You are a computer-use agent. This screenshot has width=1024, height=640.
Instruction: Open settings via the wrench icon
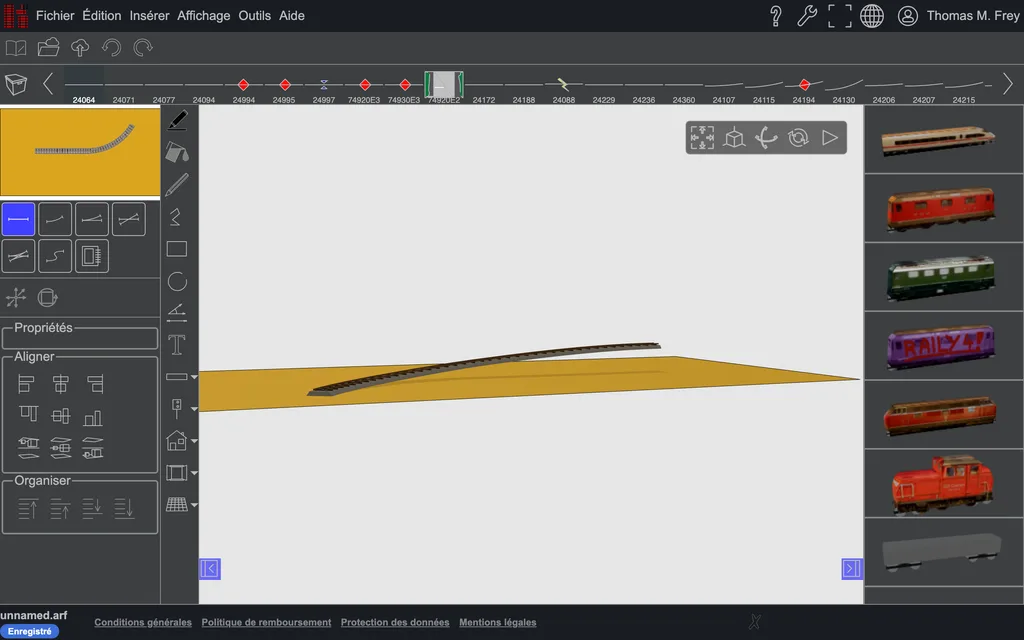tap(807, 16)
